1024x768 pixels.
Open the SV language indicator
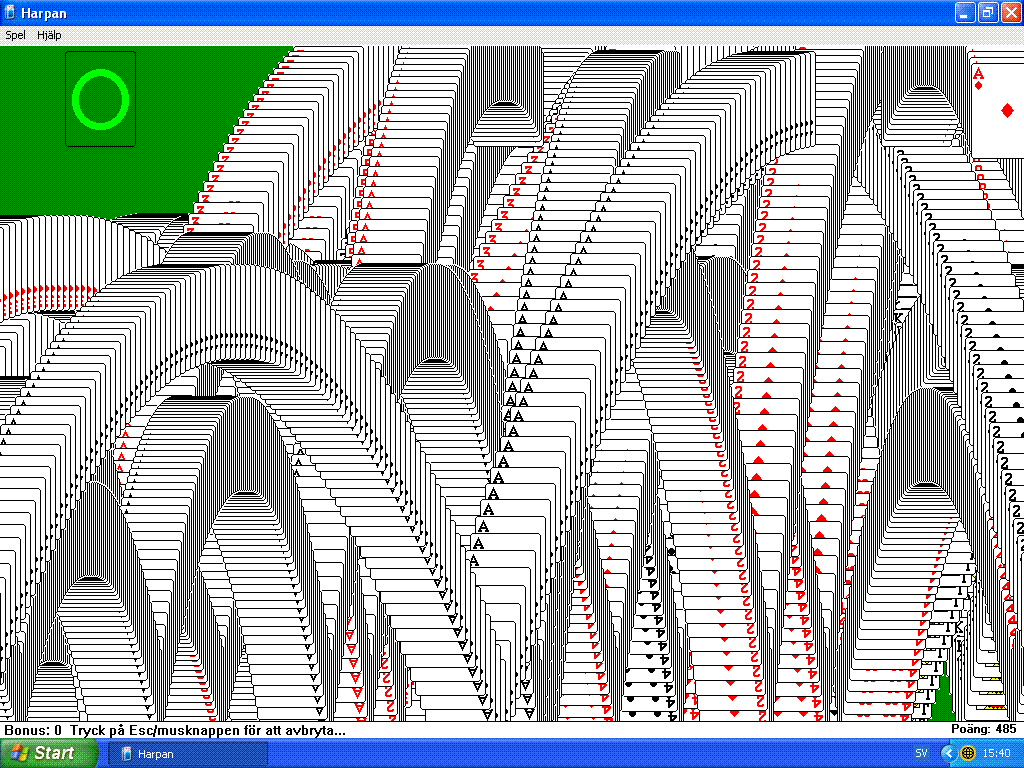(921, 753)
